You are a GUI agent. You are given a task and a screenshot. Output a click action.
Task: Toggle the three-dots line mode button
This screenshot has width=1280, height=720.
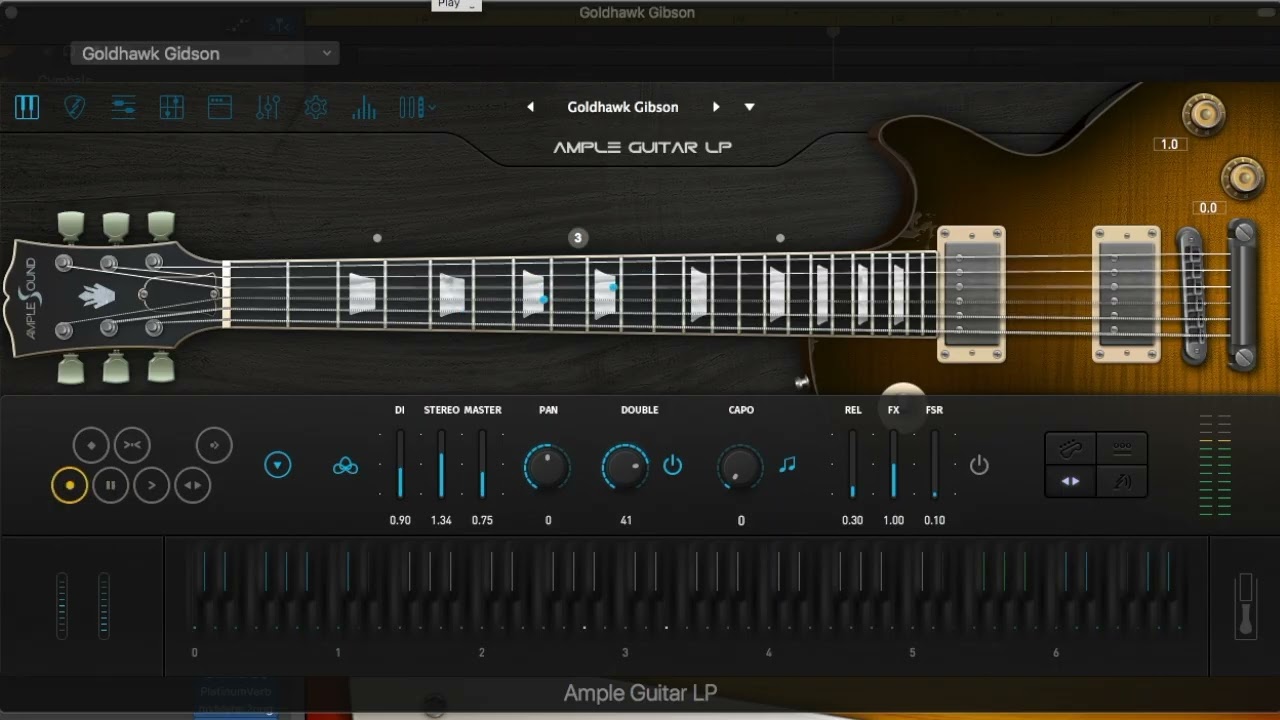[1122, 448]
